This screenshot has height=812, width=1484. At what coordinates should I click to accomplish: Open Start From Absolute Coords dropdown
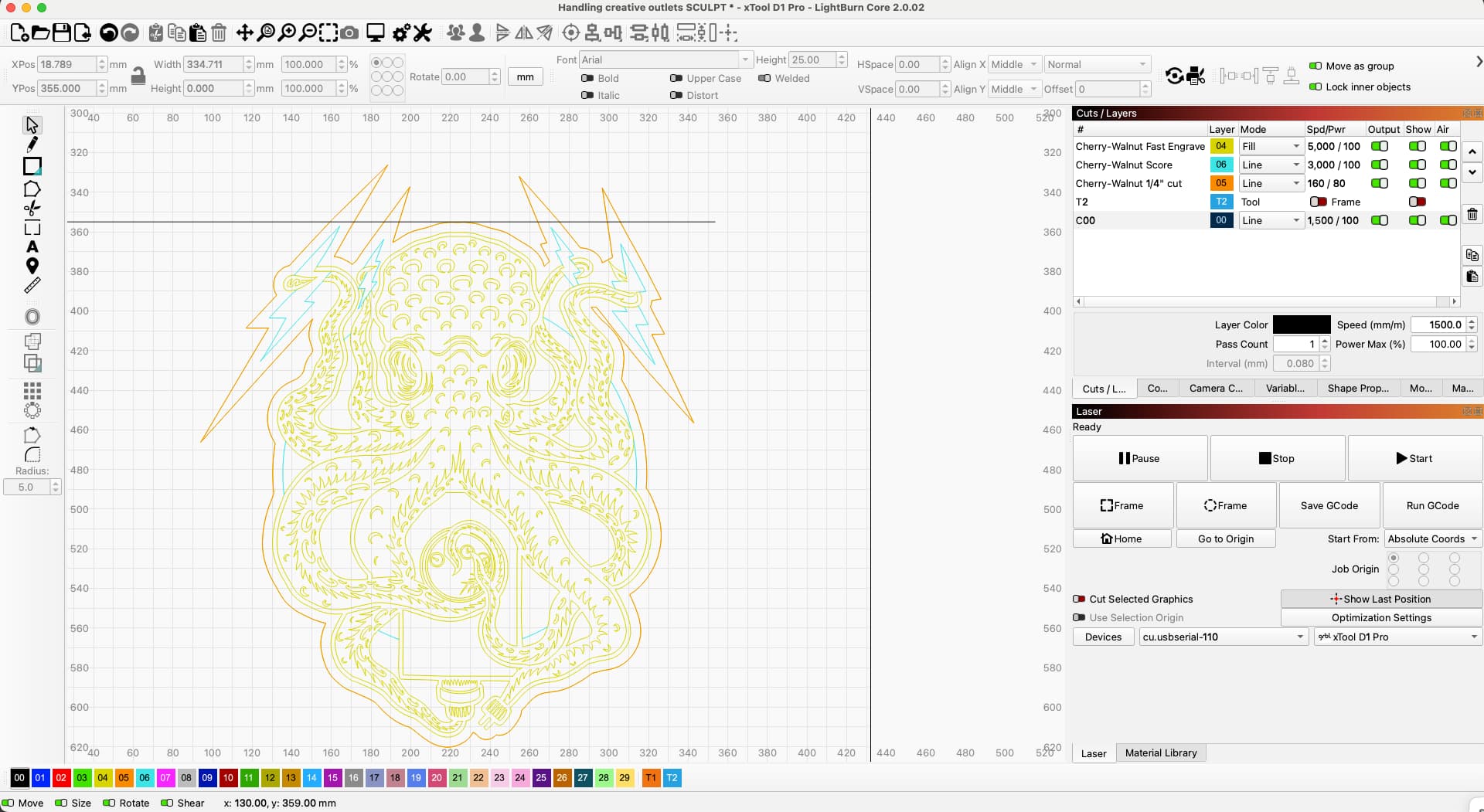tap(1433, 539)
